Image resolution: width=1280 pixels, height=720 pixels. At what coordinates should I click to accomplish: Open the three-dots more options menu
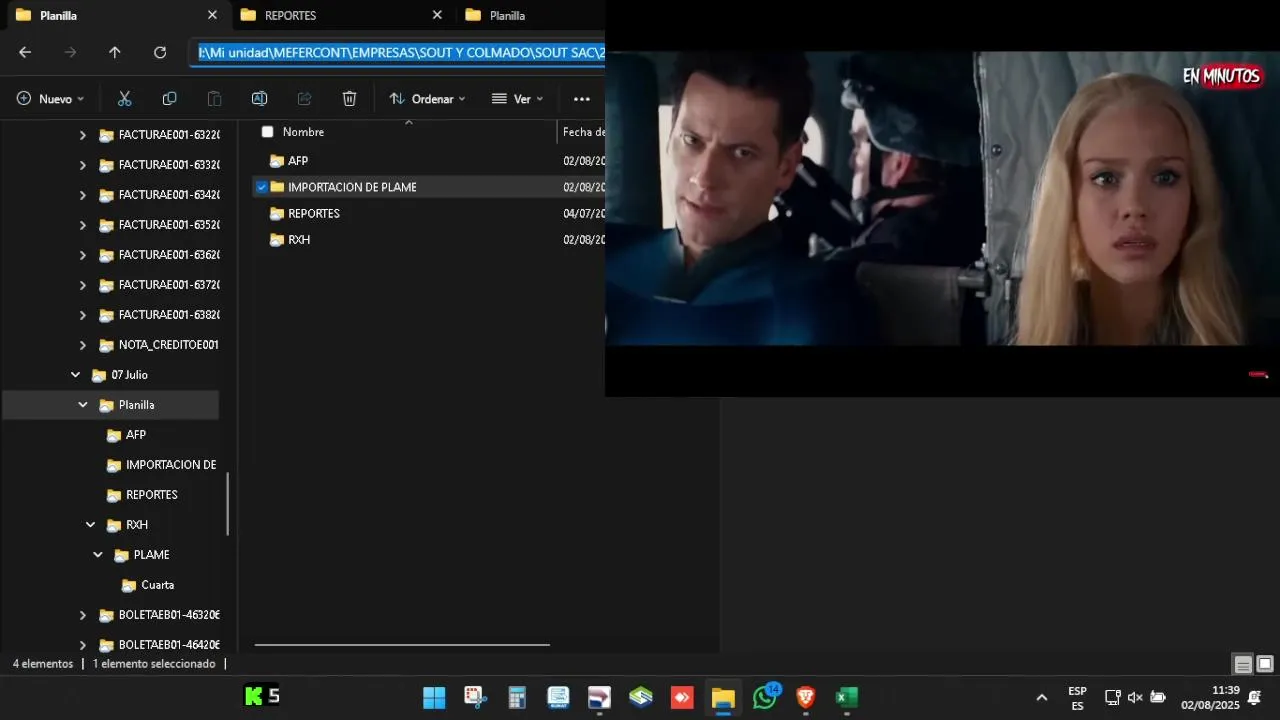(x=581, y=99)
